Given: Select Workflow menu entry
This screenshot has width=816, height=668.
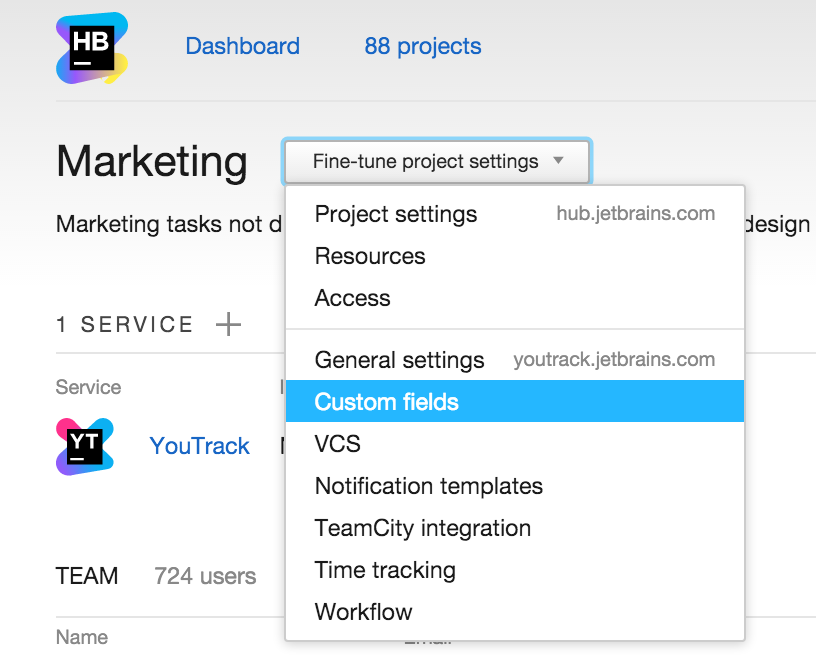Looking at the screenshot, I should pos(515,612).
